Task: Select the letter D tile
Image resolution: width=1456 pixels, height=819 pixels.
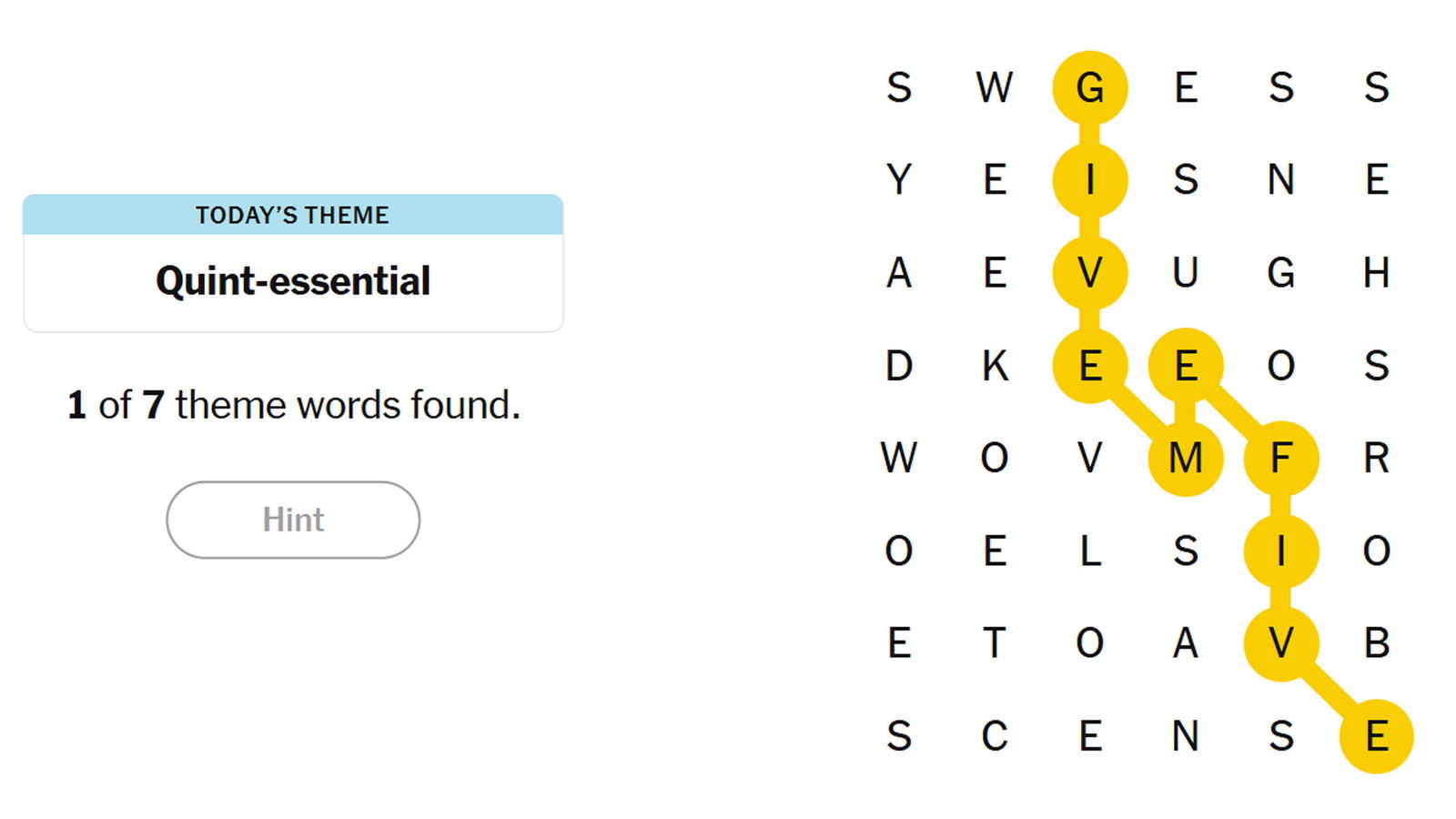Action: pos(899,366)
